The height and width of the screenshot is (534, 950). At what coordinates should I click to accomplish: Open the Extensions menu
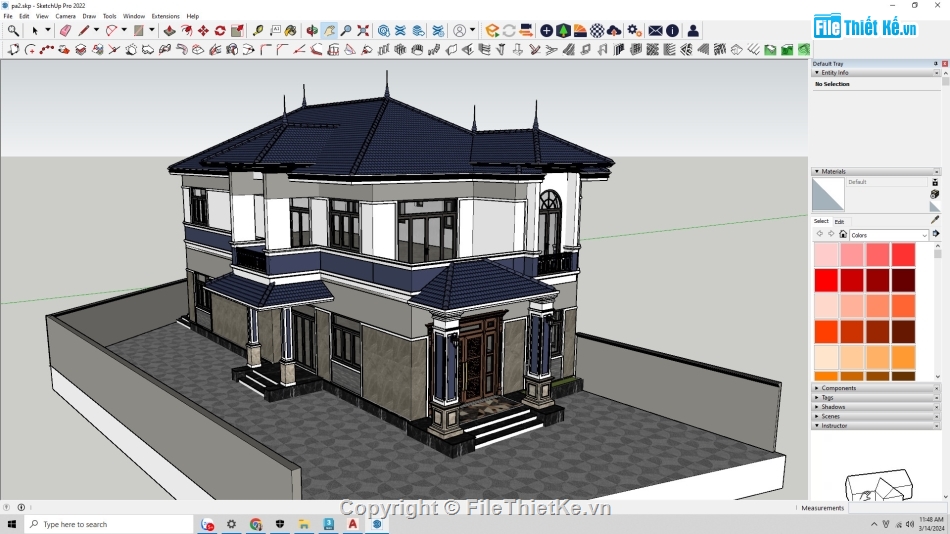(x=165, y=16)
